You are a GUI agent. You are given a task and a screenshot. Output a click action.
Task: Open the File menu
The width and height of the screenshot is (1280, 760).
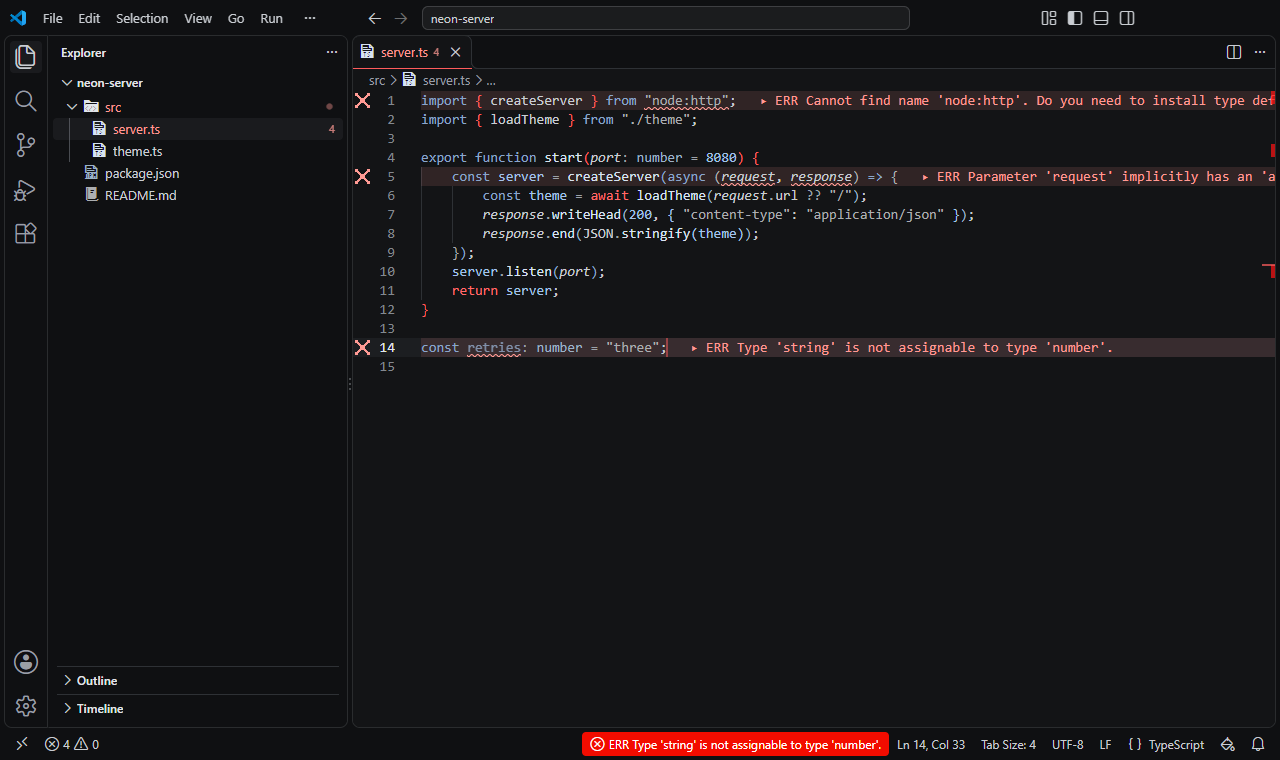(x=53, y=18)
